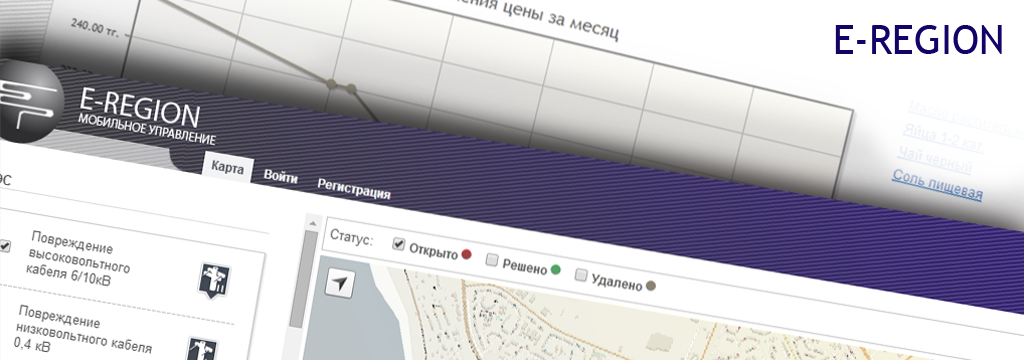Open the Регистрация menu item
The image size is (1024, 360).
point(354,189)
